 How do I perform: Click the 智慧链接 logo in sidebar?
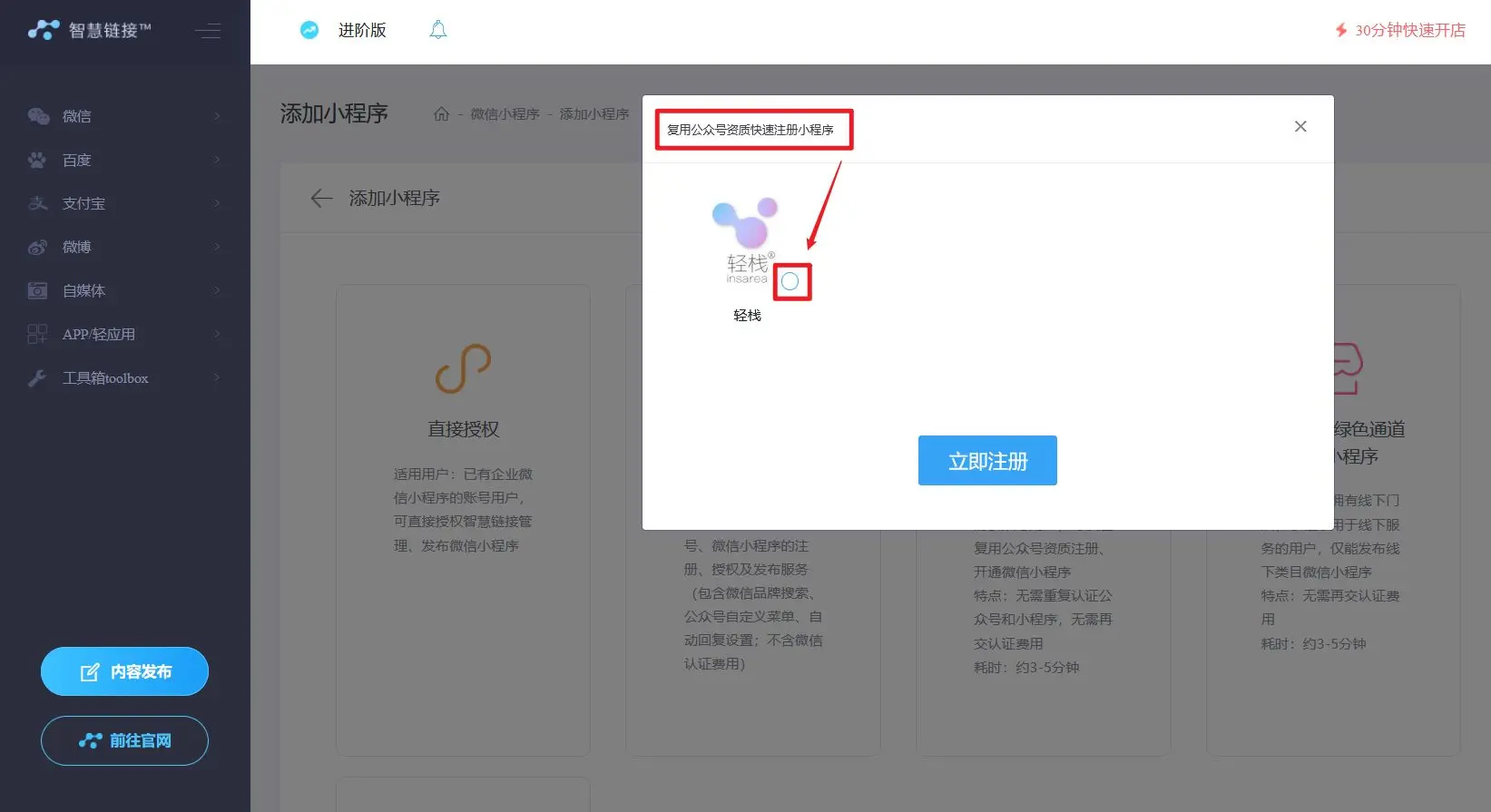(89, 30)
